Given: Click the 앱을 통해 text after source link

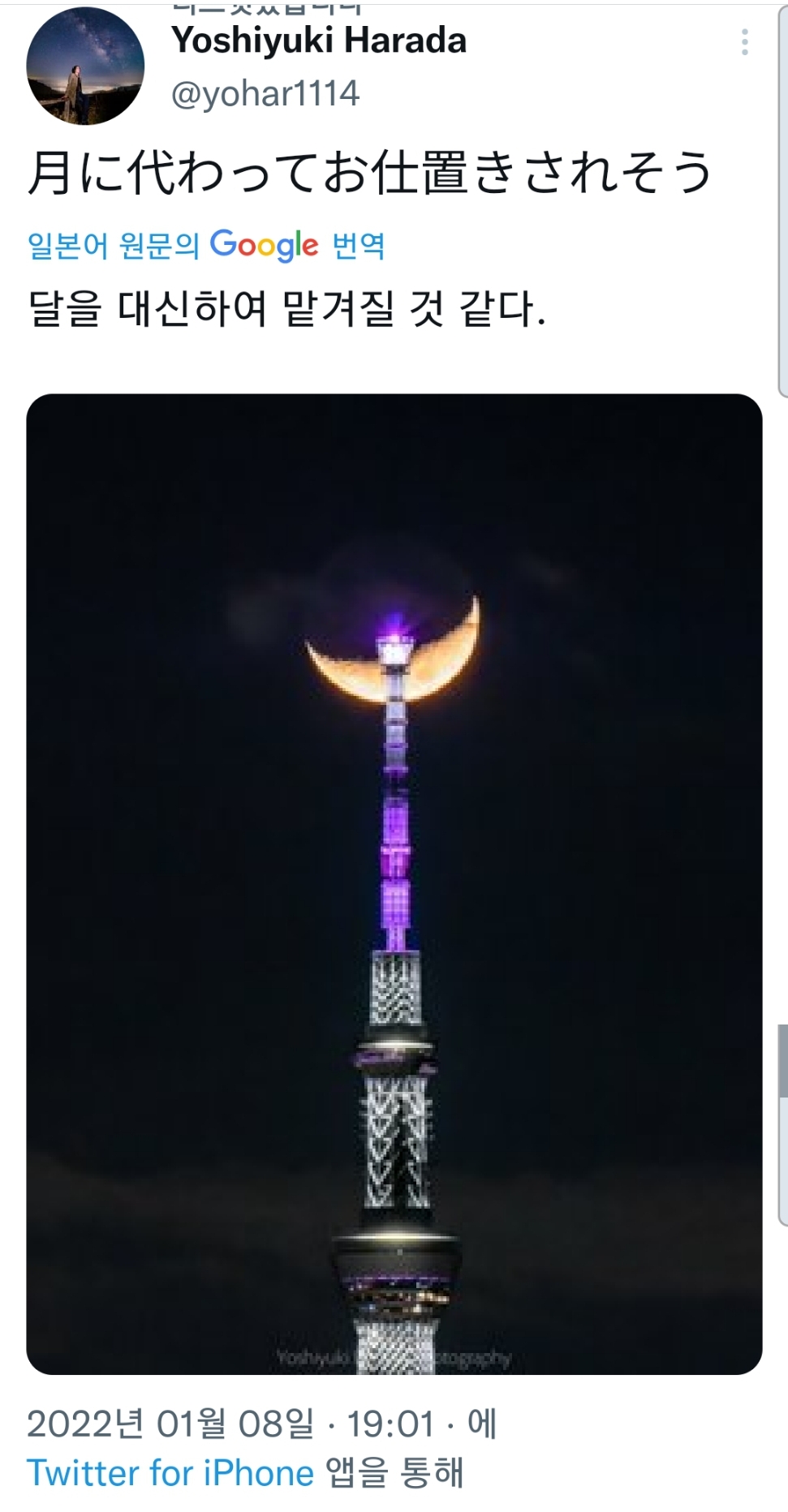Looking at the screenshot, I should click(x=394, y=1473).
